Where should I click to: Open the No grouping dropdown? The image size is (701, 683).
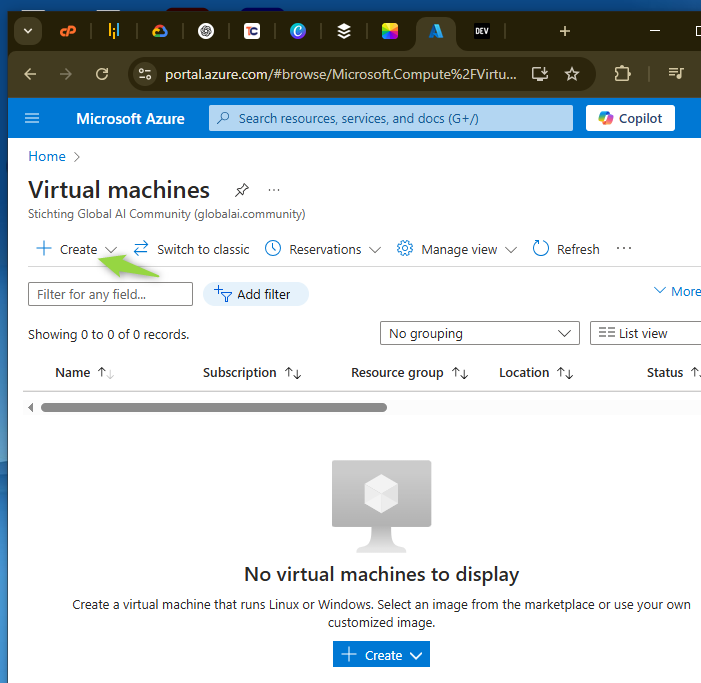pos(480,333)
